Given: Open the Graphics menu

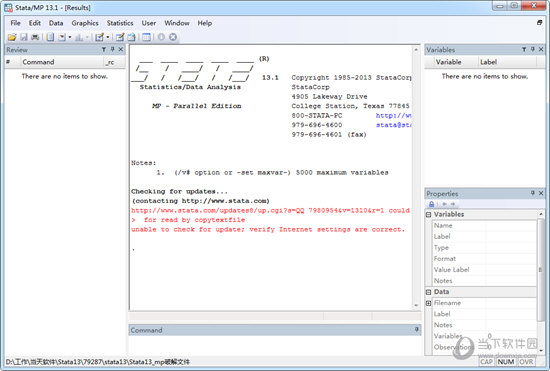Looking at the screenshot, I should click(x=85, y=23).
